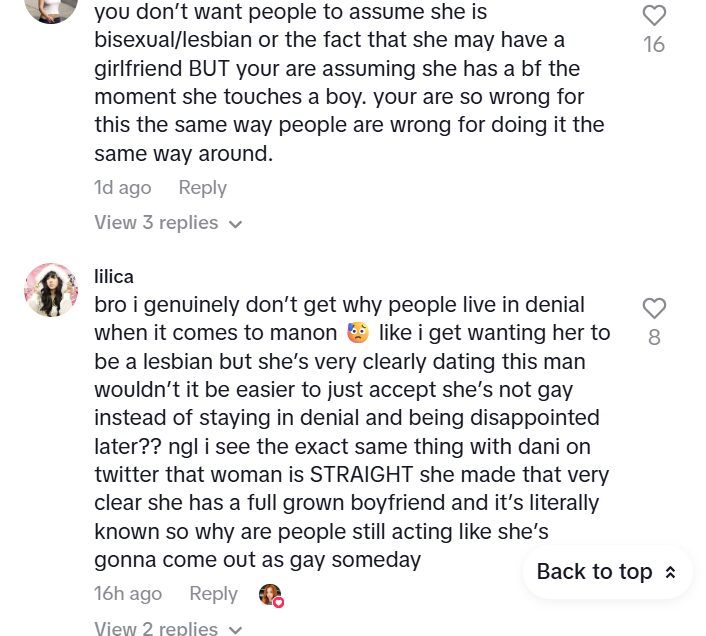Image resolution: width=706 pixels, height=636 pixels.
Task: Click the 8 like count
Action: [x=654, y=337]
